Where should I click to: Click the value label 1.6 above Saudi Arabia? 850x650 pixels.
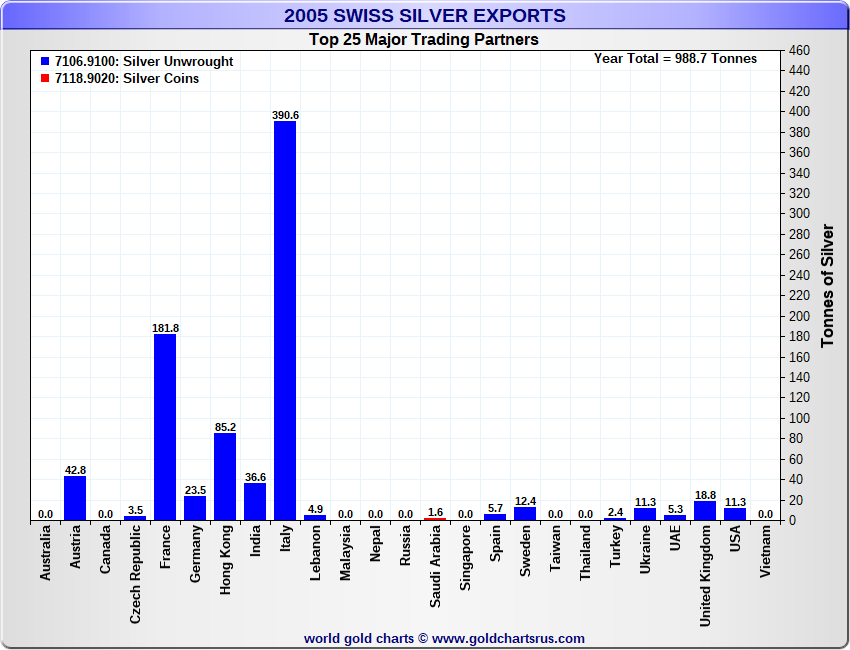coord(435,512)
